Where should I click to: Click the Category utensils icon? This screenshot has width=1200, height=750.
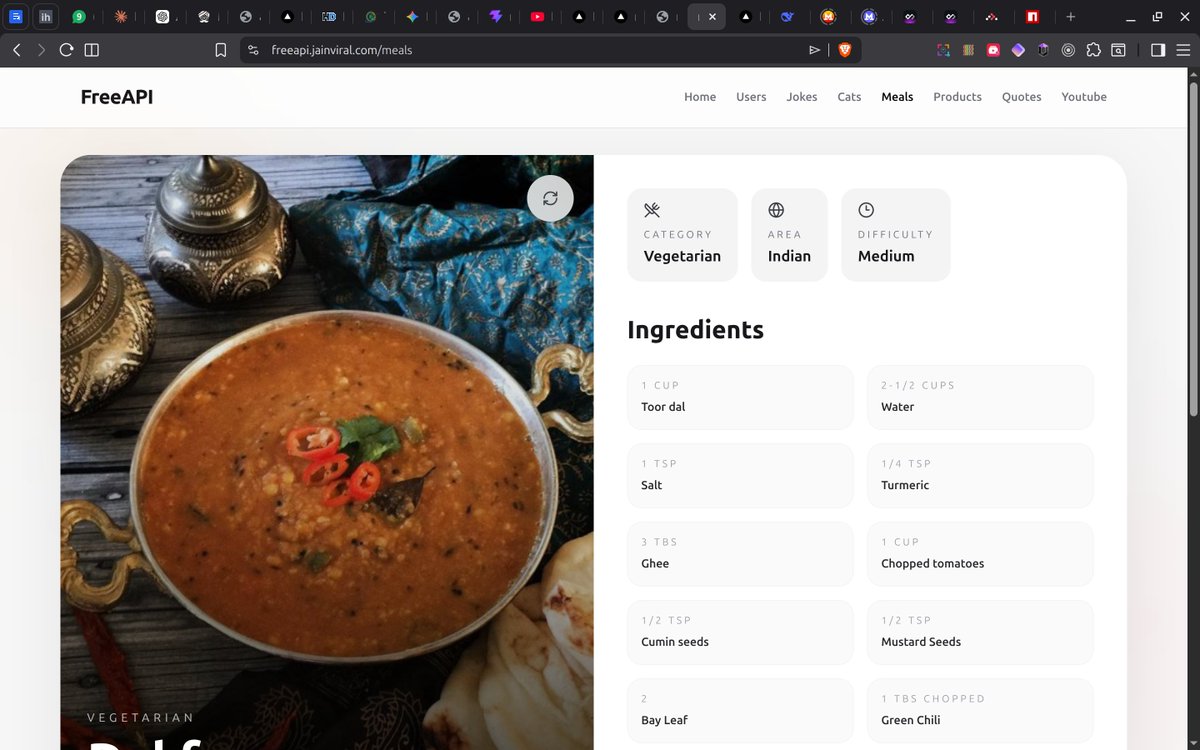[652, 210]
